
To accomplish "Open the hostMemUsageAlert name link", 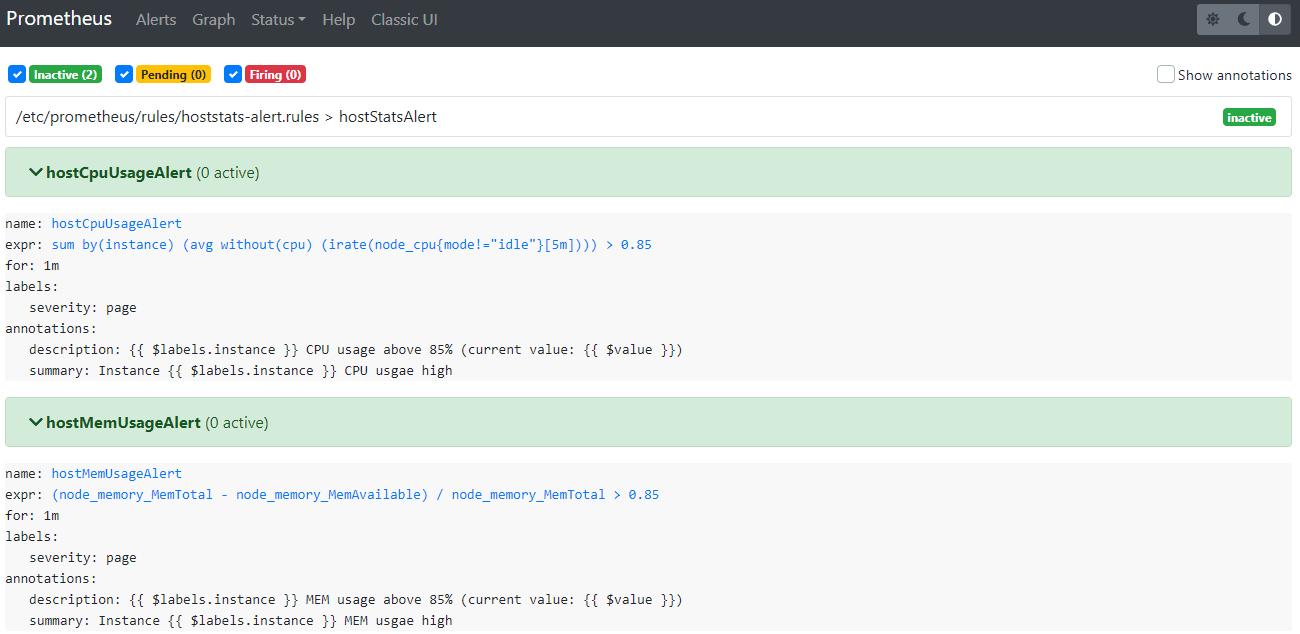I will click(x=116, y=473).
